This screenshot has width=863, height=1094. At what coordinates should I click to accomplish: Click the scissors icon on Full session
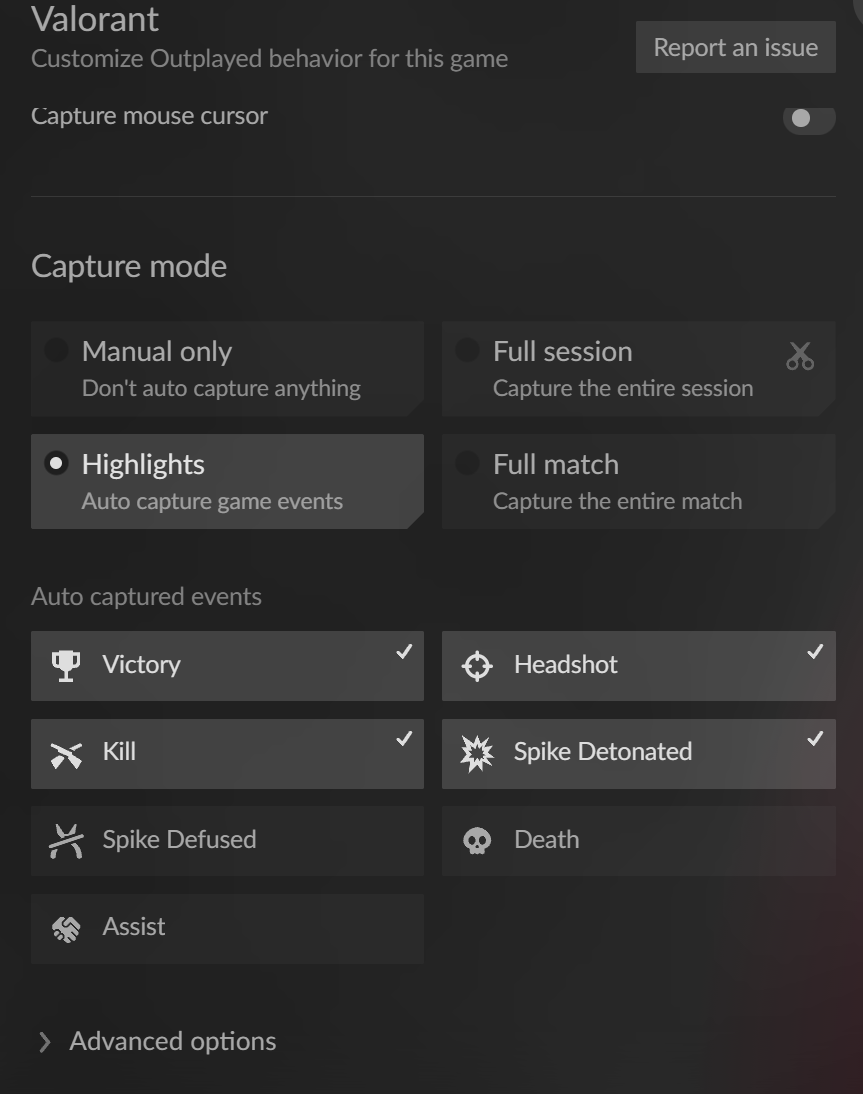pyautogui.click(x=800, y=356)
